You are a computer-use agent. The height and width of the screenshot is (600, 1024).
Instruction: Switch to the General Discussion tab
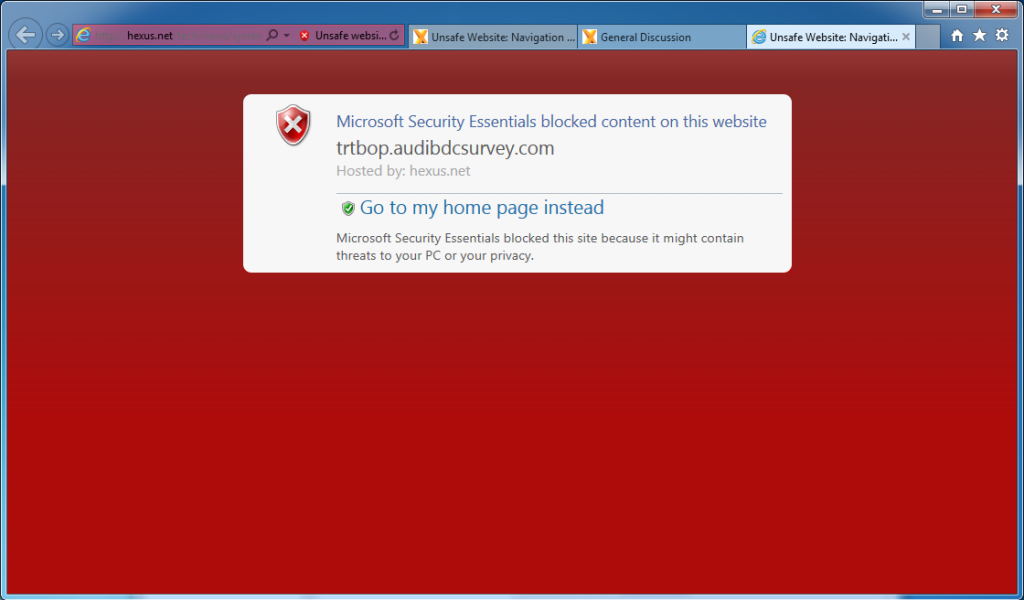[661, 37]
